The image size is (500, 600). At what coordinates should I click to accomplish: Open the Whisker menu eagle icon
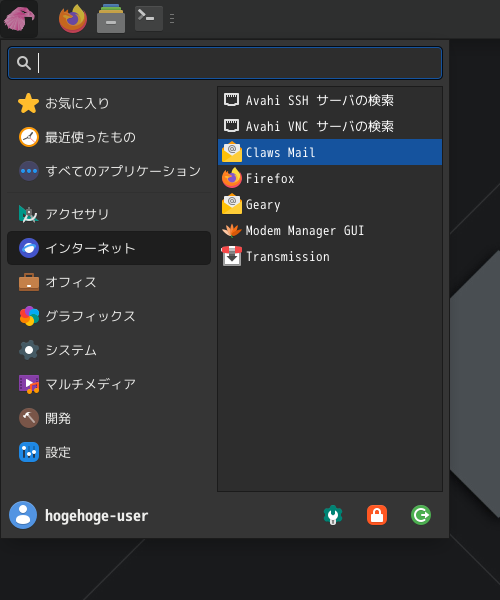19,18
